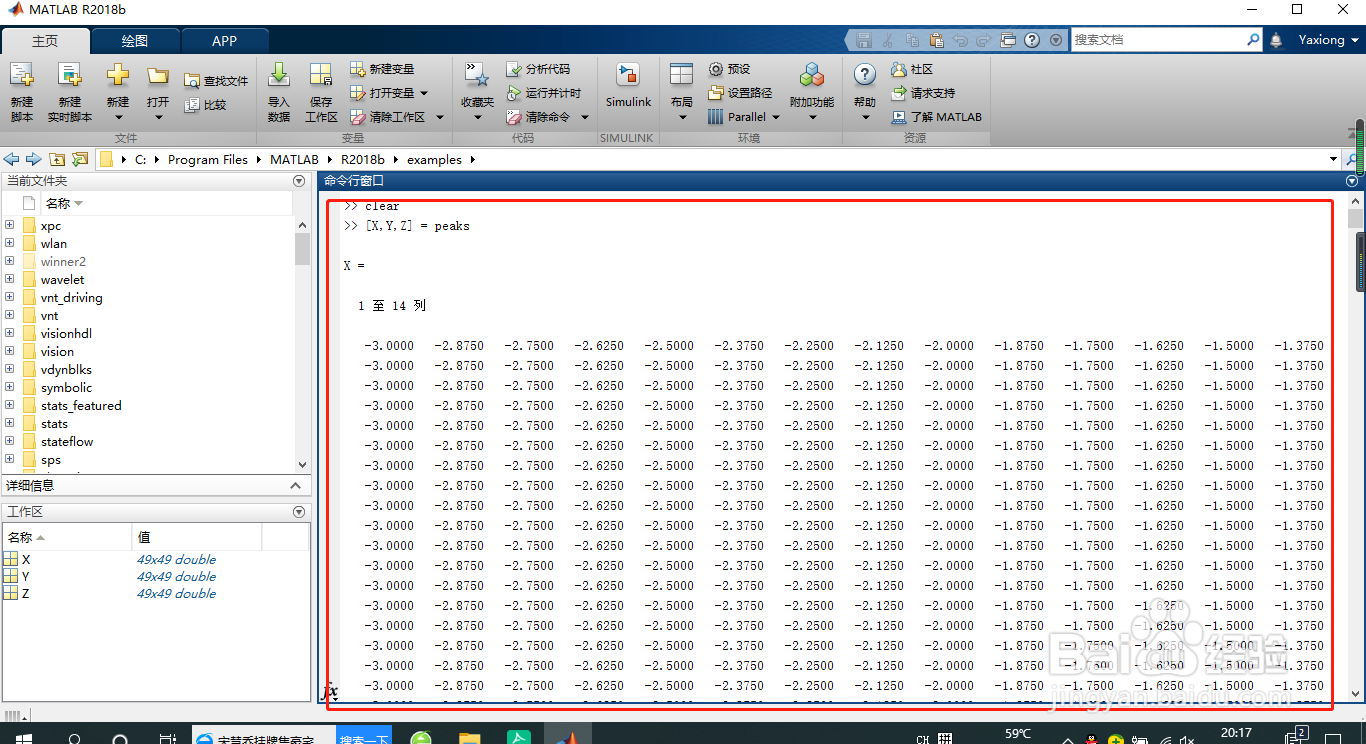1366x744 pixels.
Task: Click the search magnifier in 搜索文档 box
Action: tap(1253, 40)
